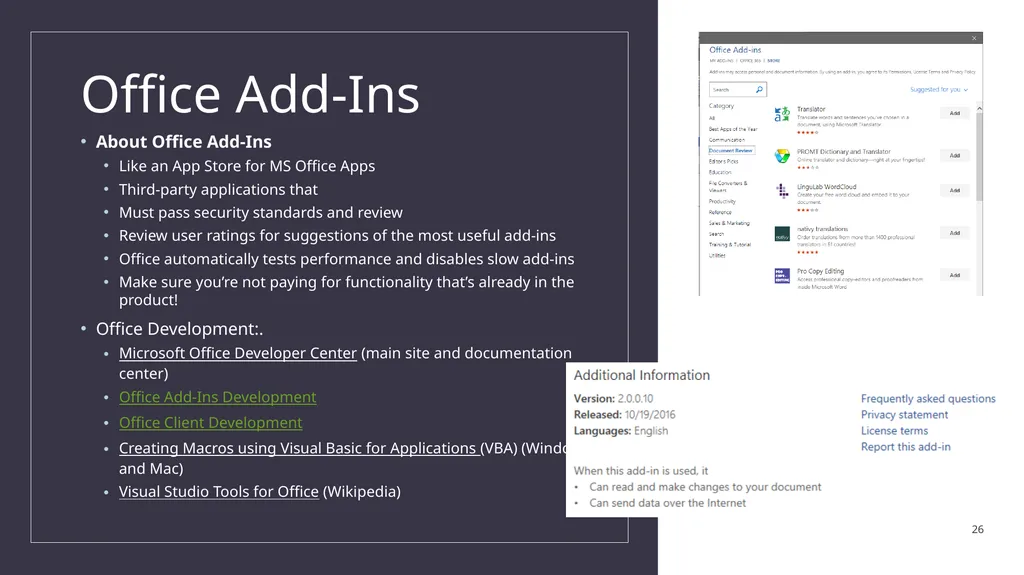Image resolution: width=1024 pixels, height=575 pixels.
Task: Add the PROMT Dictionary and Translator add-in
Action: pyautogui.click(x=955, y=156)
